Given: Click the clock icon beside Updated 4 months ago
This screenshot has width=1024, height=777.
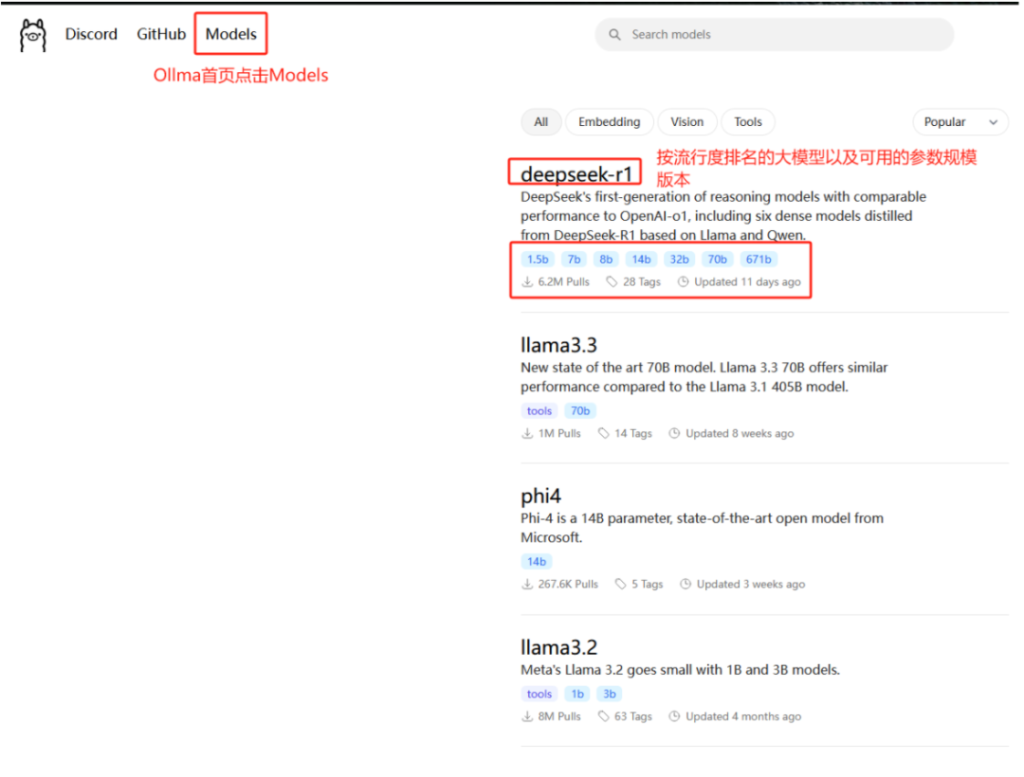Looking at the screenshot, I should [675, 717].
